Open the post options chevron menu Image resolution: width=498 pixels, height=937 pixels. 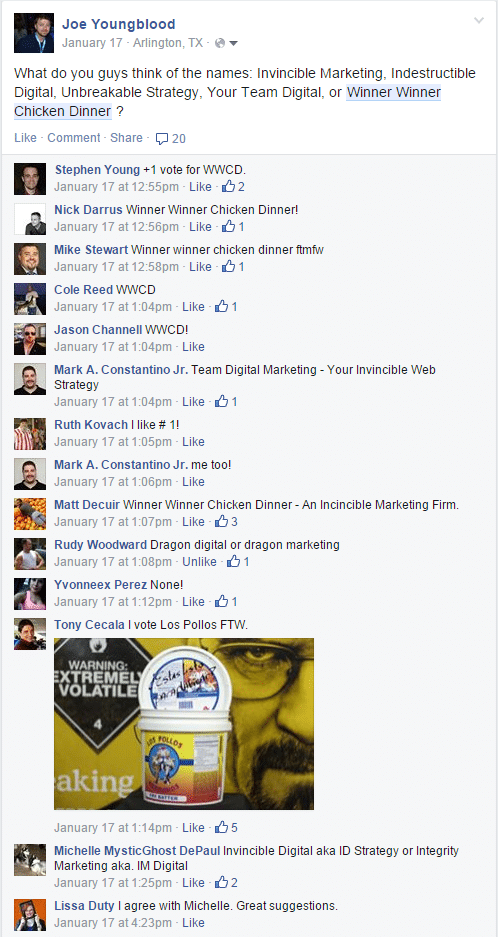(478, 20)
